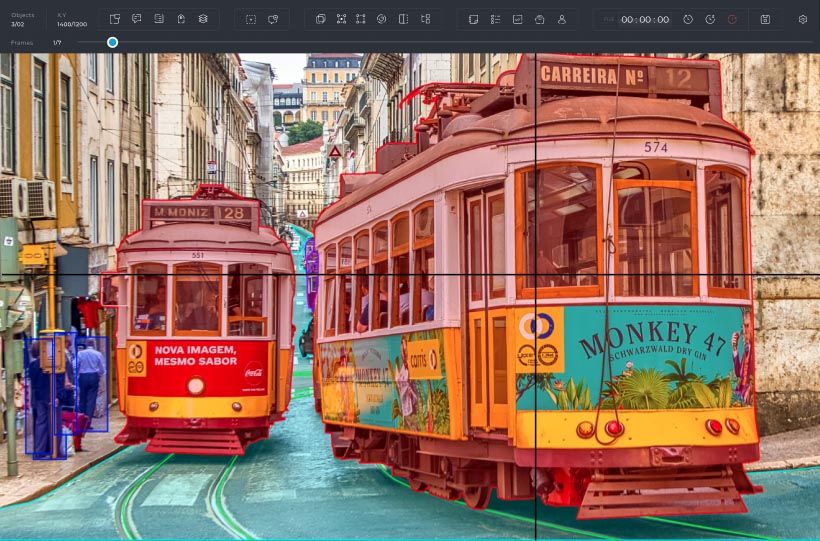Screen dimensions: 820x541
Task: Choose the duplicate overlapping squares icon
Action: coord(321,19)
